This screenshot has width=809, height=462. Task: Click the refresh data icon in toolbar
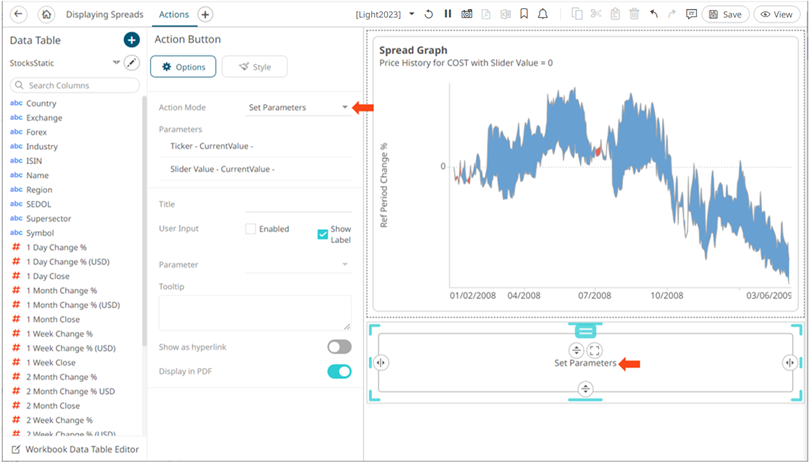429,15
